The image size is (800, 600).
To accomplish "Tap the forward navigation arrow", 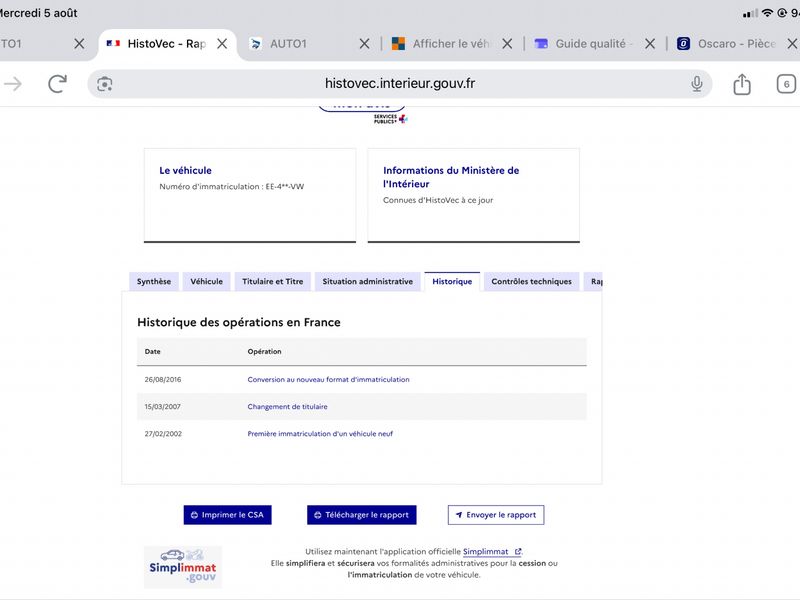I will [13, 84].
